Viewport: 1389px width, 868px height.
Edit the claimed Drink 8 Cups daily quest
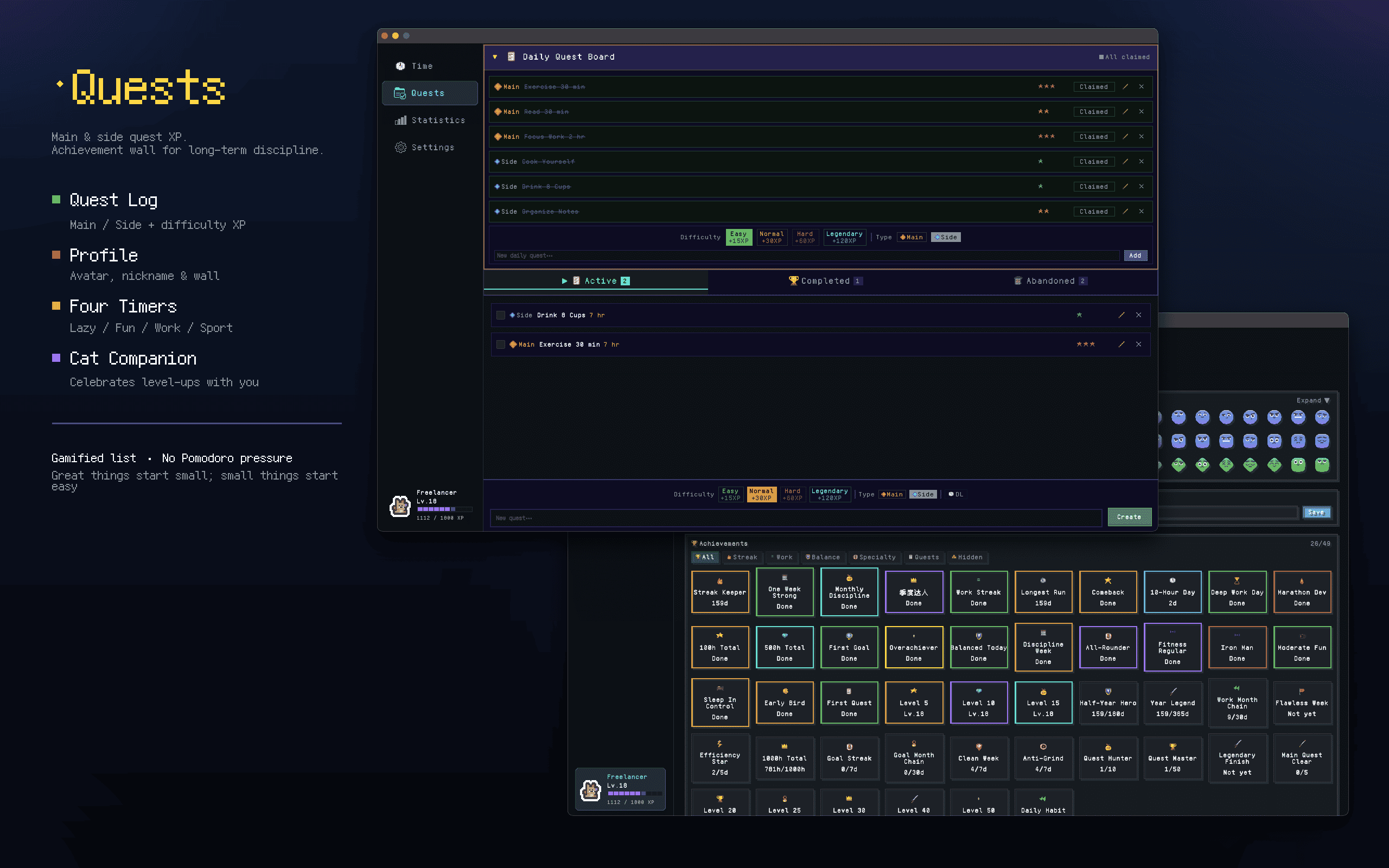[x=1125, y=187]
